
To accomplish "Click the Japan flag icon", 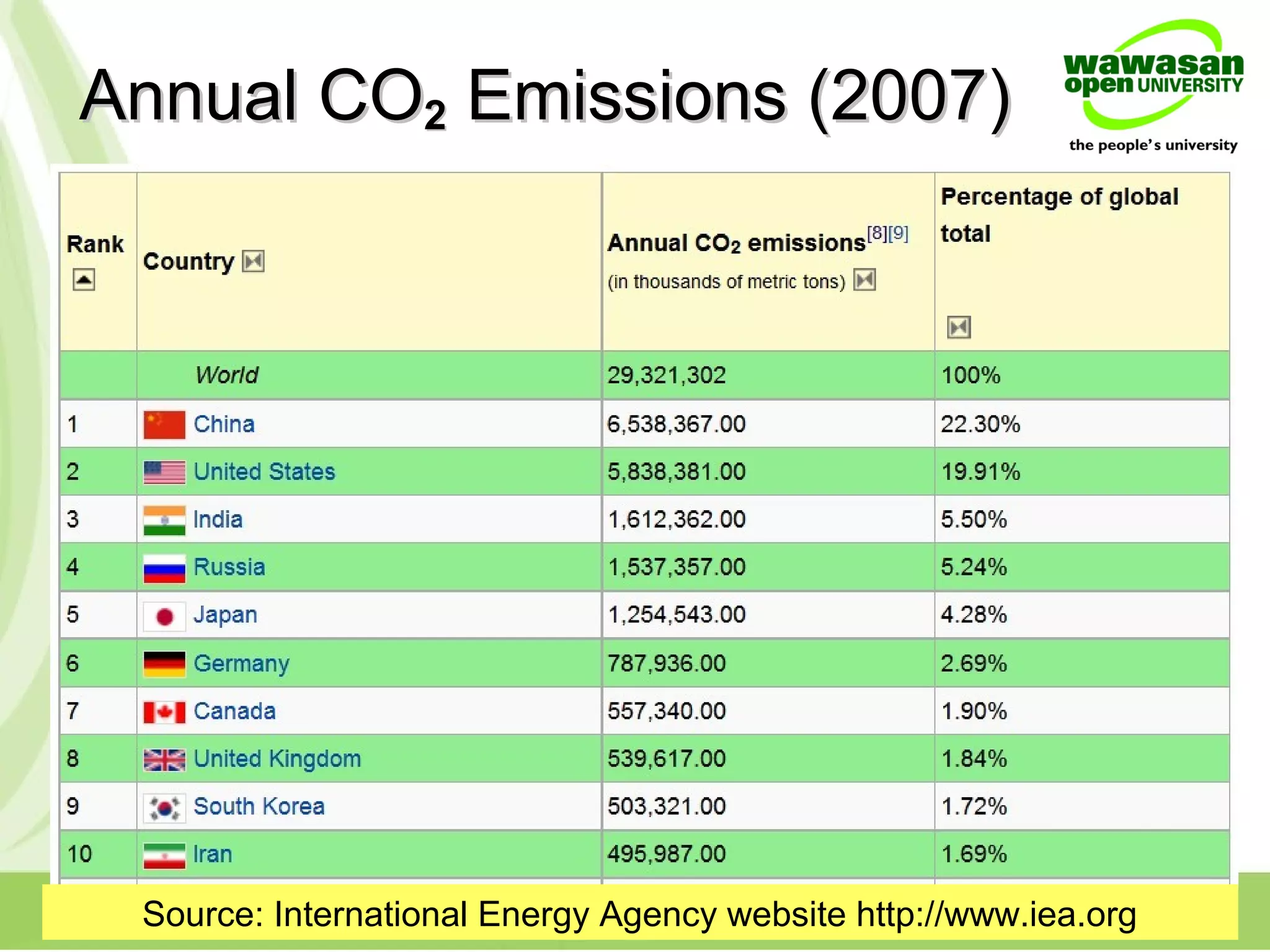I will (164, 616).
